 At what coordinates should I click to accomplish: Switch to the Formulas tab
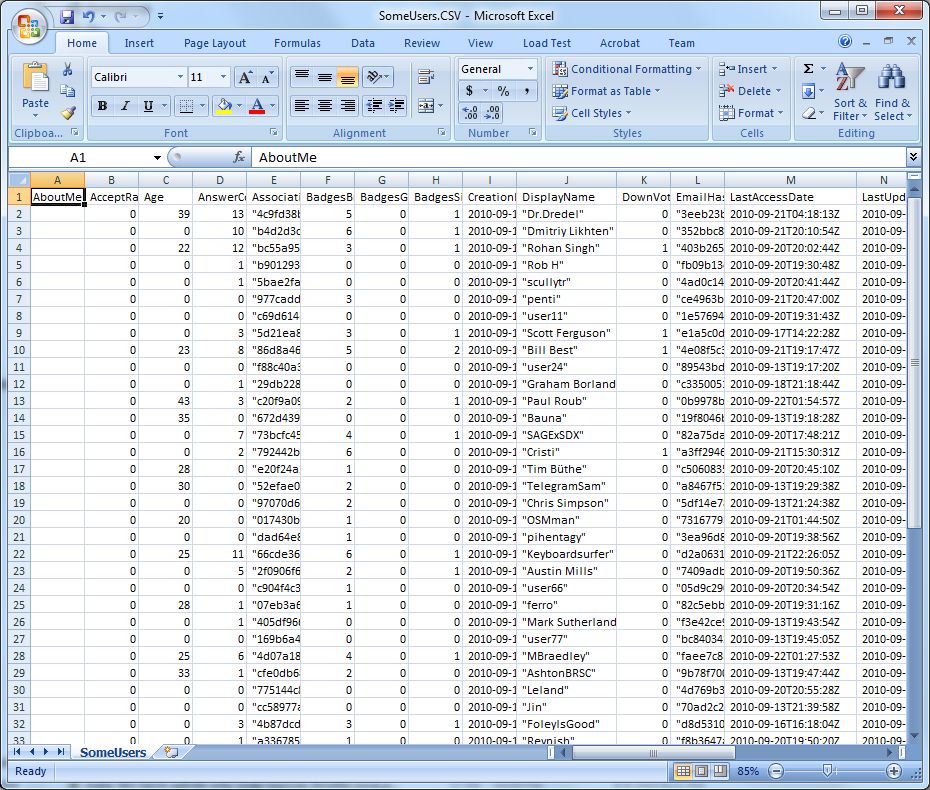297,43
